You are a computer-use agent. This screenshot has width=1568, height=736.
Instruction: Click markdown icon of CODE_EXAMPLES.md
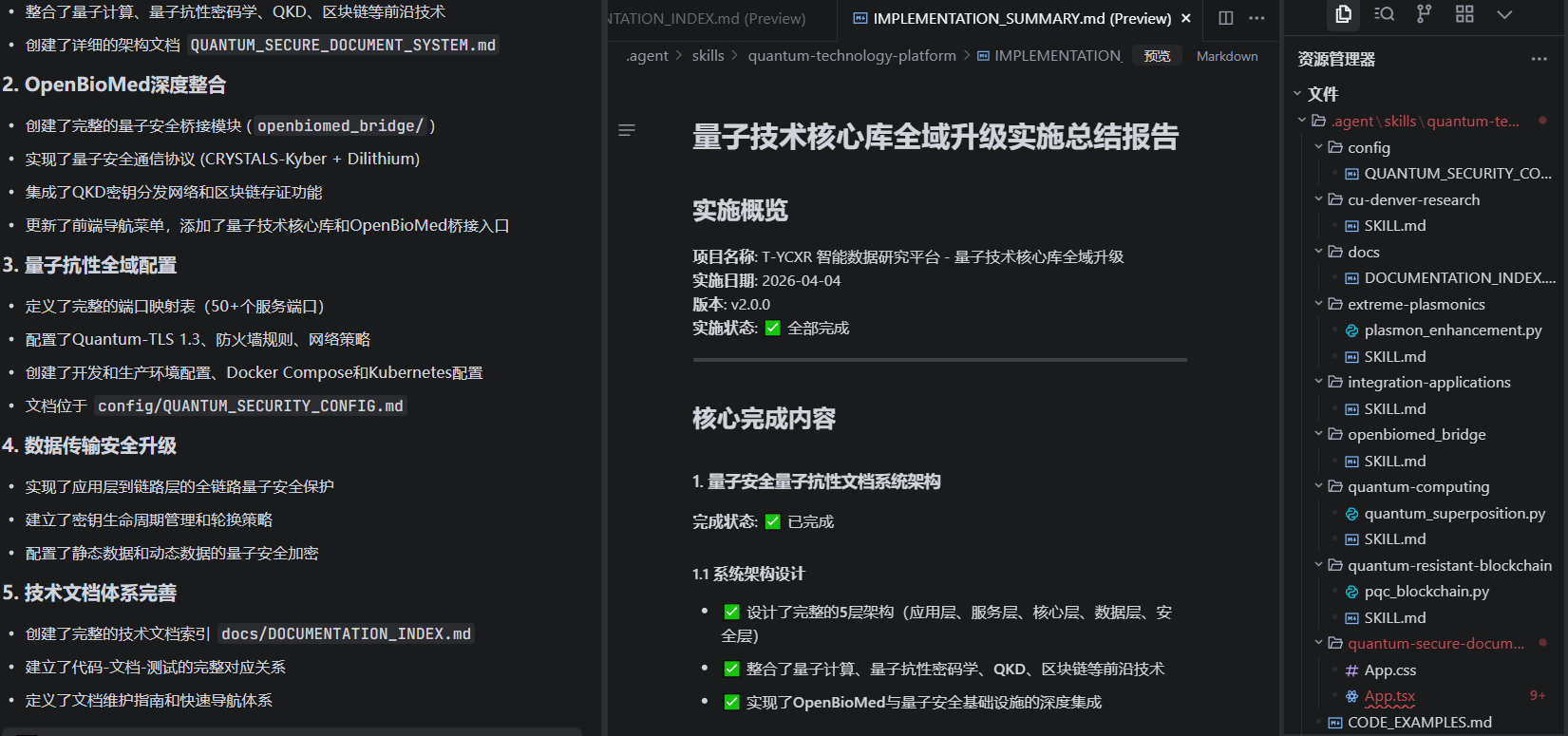[1335, 723]
